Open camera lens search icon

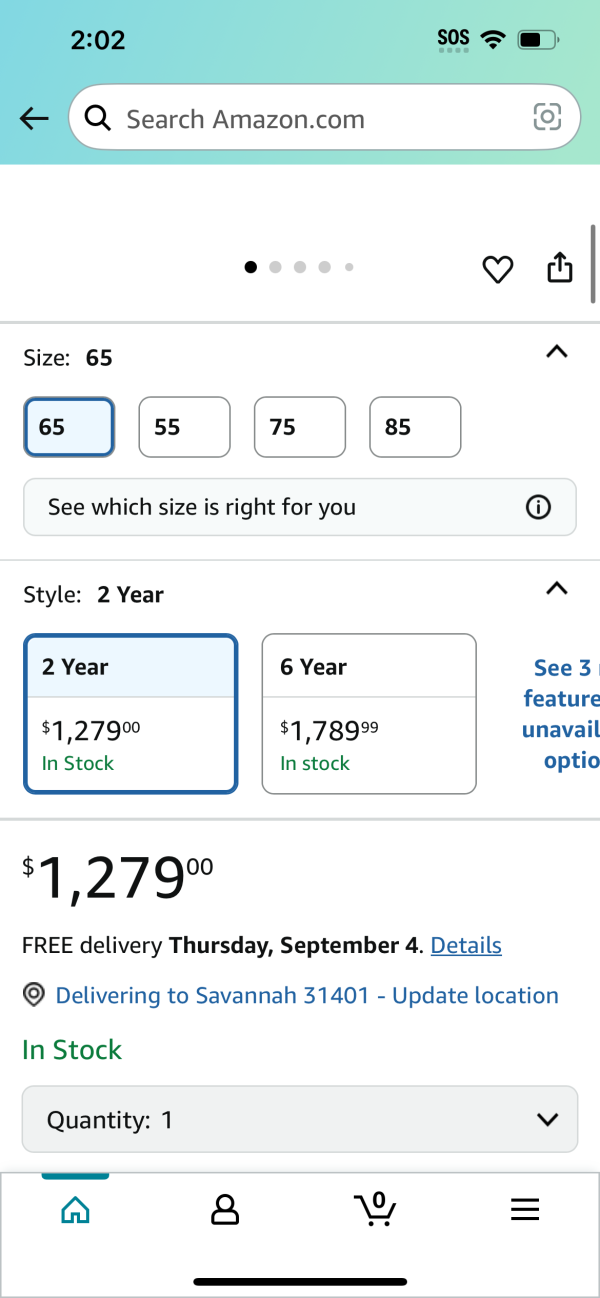(x=547, y=118)
